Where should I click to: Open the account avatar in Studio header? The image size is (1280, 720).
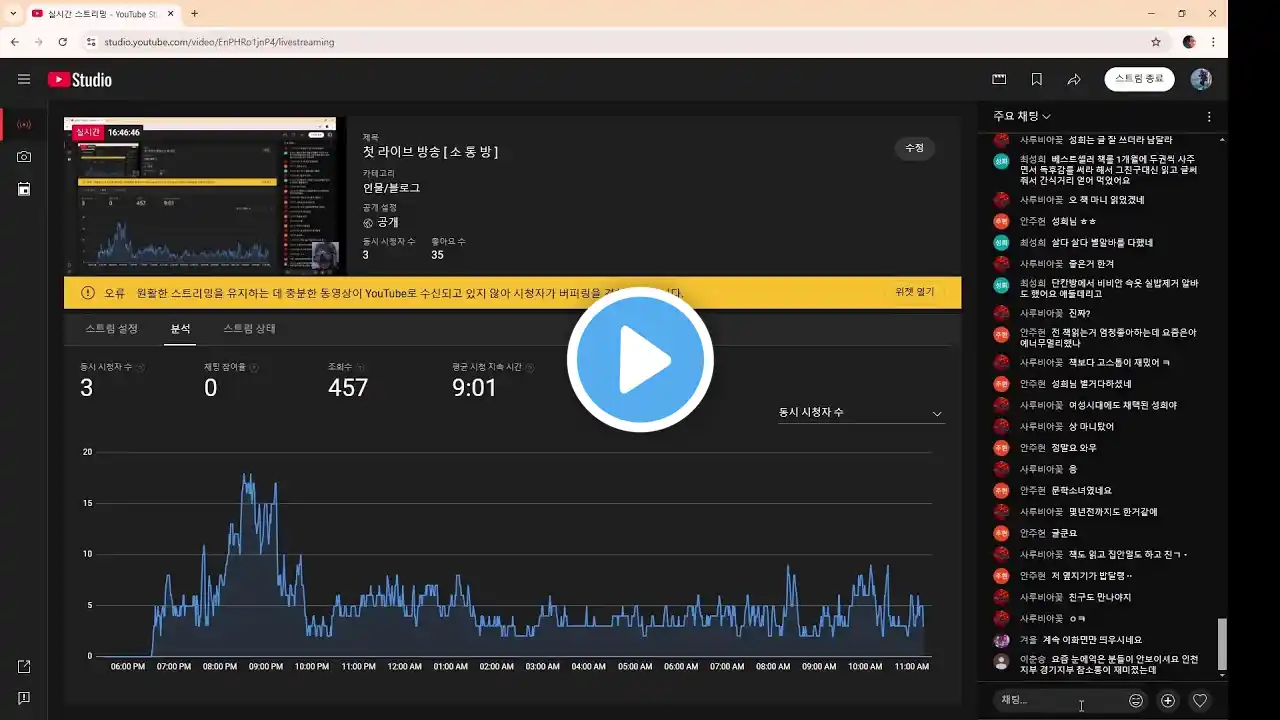pyautogui.click(x=1201, y=79)
